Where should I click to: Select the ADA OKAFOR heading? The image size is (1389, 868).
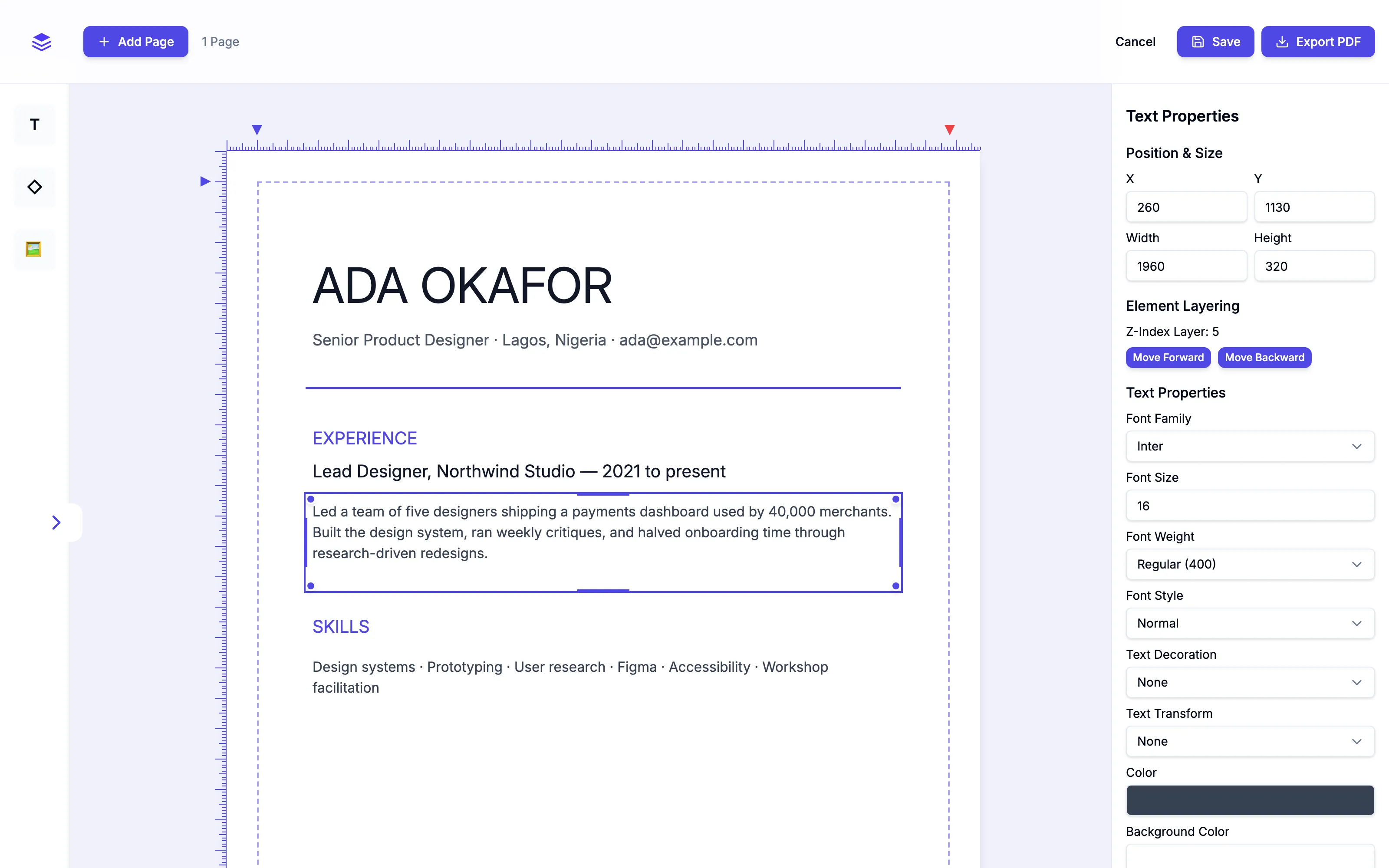pos(463,286)
